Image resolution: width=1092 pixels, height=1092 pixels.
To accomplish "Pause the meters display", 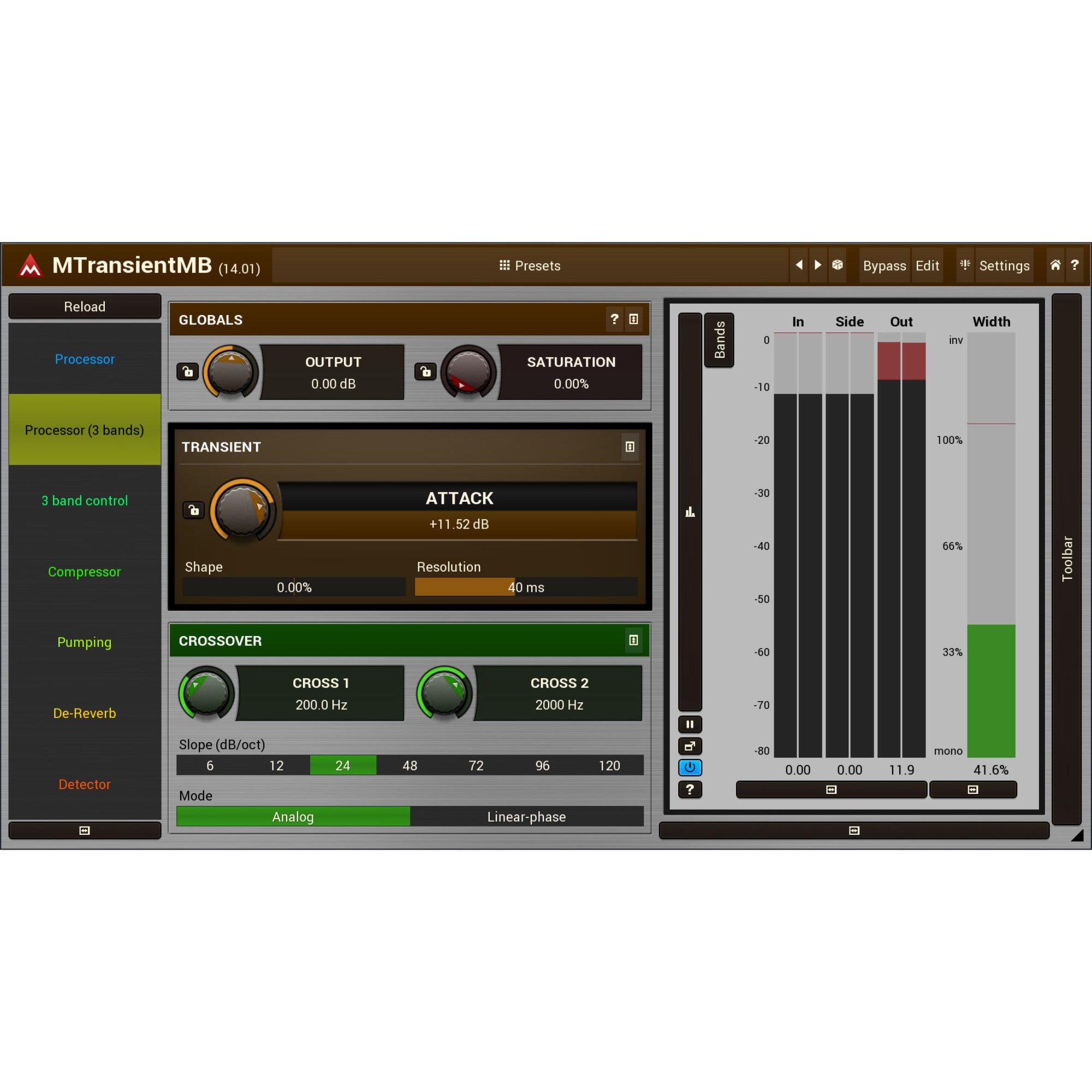I will 690,724.
